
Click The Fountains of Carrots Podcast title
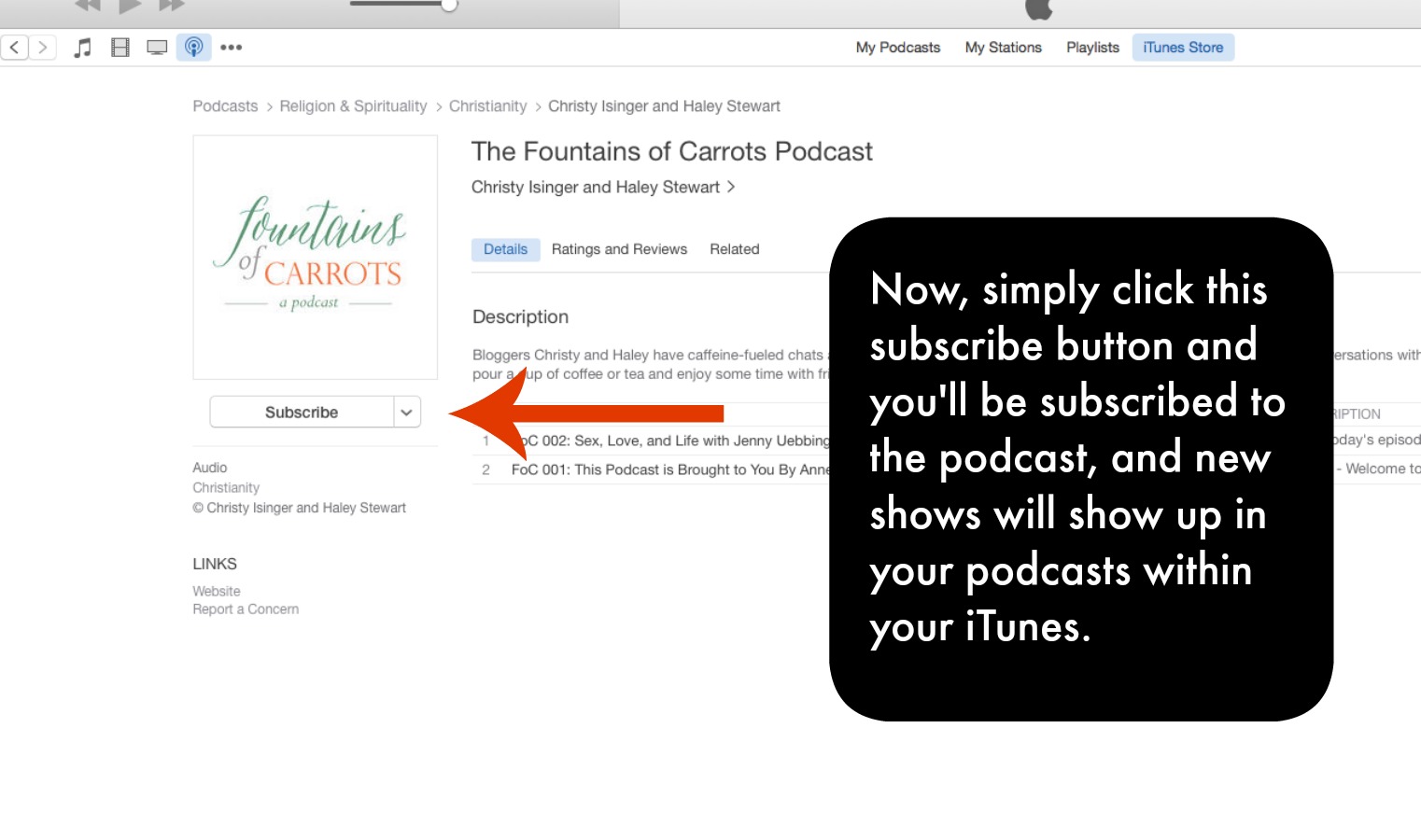[672, 151]
